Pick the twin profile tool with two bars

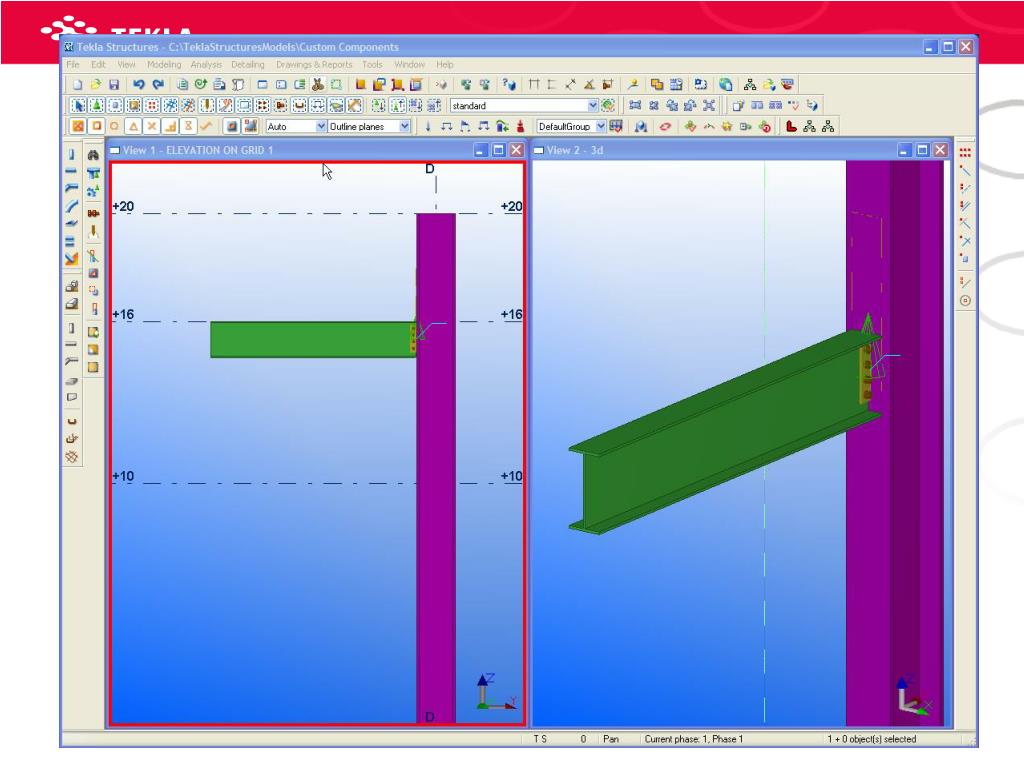pyautogui.click(x=71, y=242)
